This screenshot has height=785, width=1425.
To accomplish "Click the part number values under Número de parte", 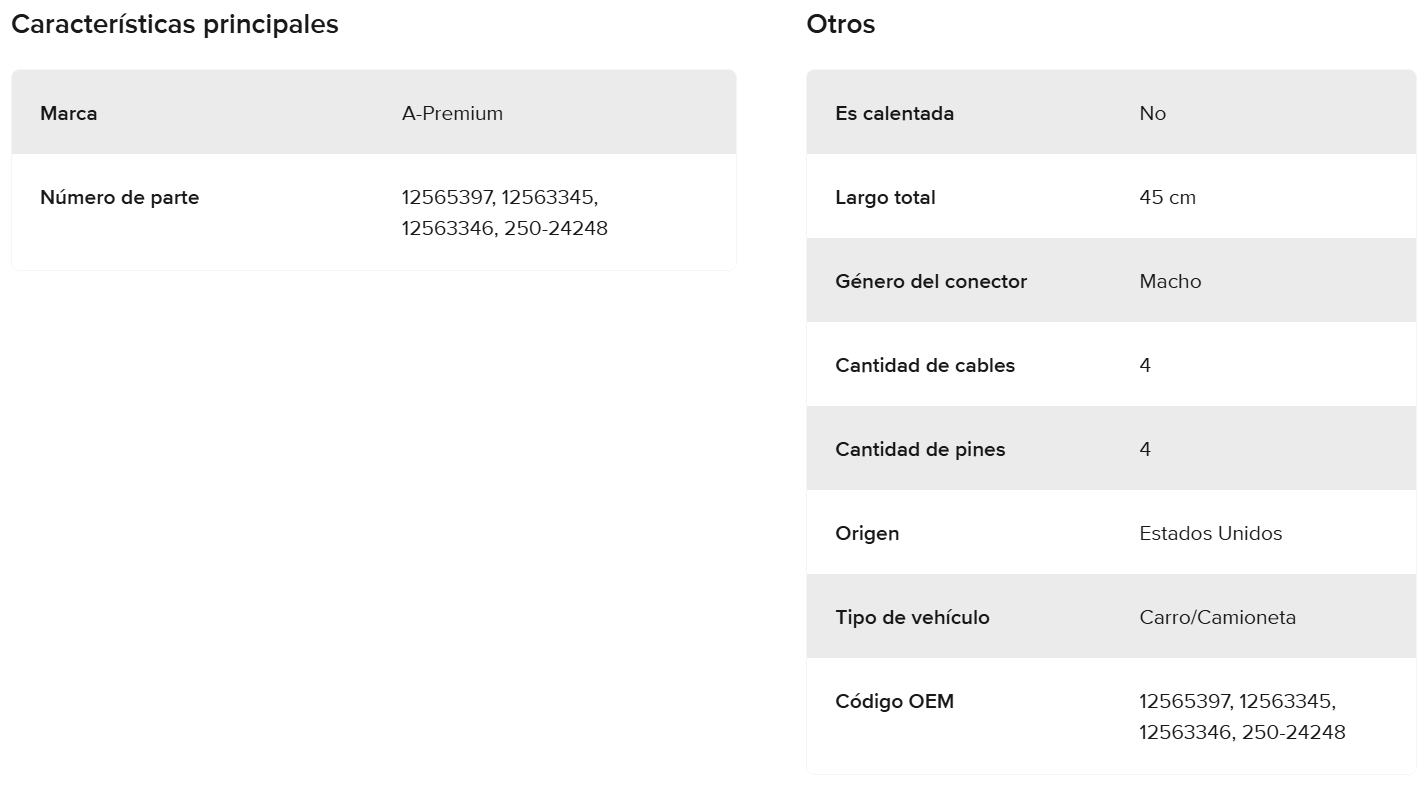I will pos(504,212).
